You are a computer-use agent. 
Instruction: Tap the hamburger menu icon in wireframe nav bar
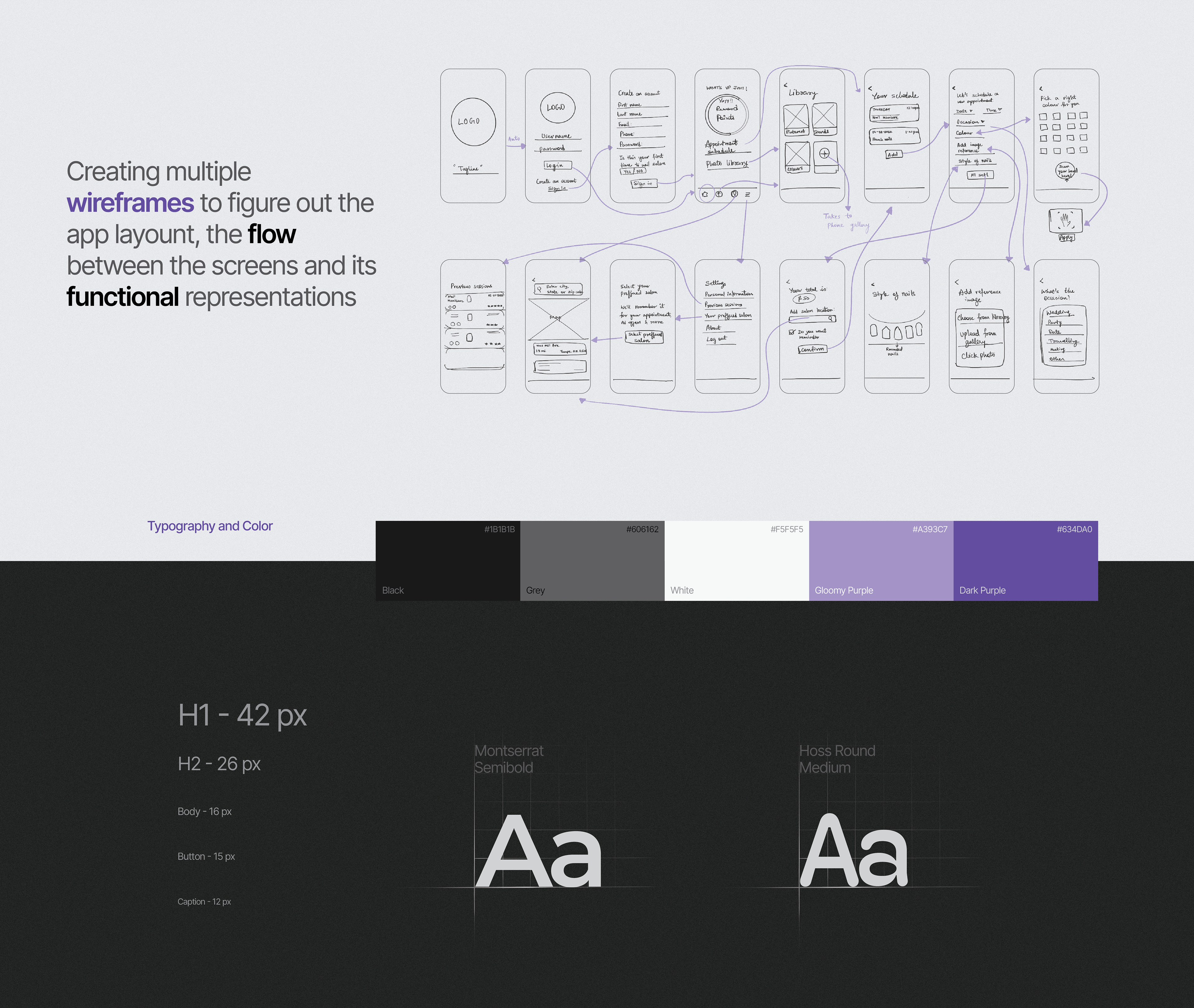point(747,194)
